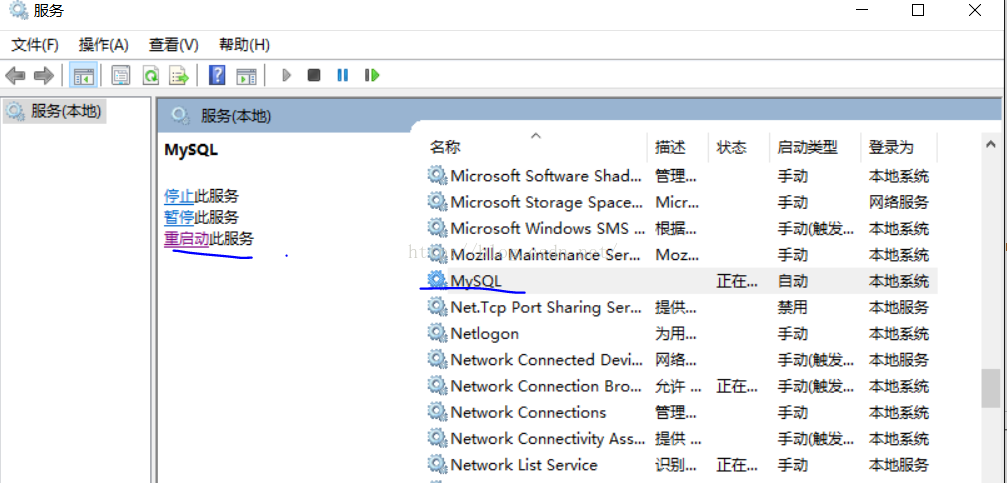The image size is (1007, 483).
Task: Click the Refresh toolbar icon
Action: point(150,75)
